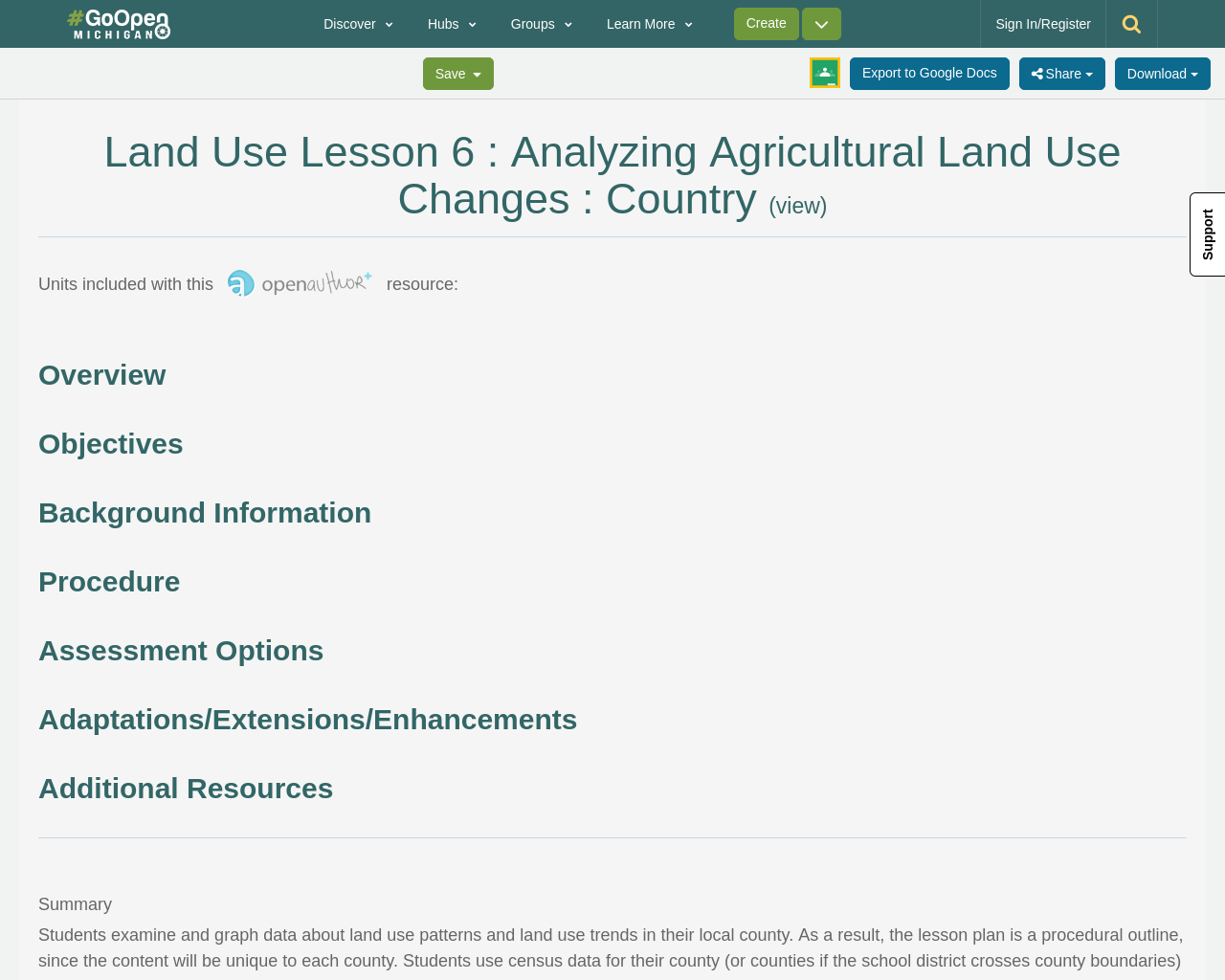Click the Support tab on the right edge

[1206, 234]
